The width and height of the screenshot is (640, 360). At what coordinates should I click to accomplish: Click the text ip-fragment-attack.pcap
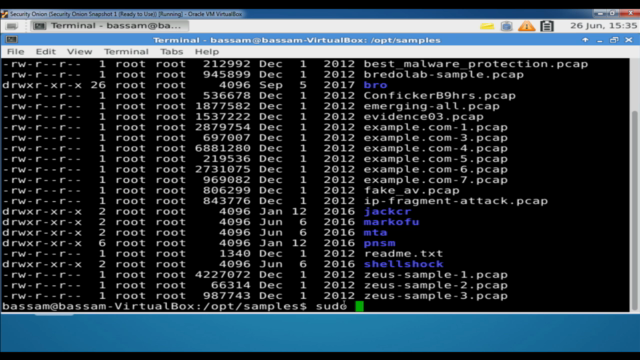(456, 201)
